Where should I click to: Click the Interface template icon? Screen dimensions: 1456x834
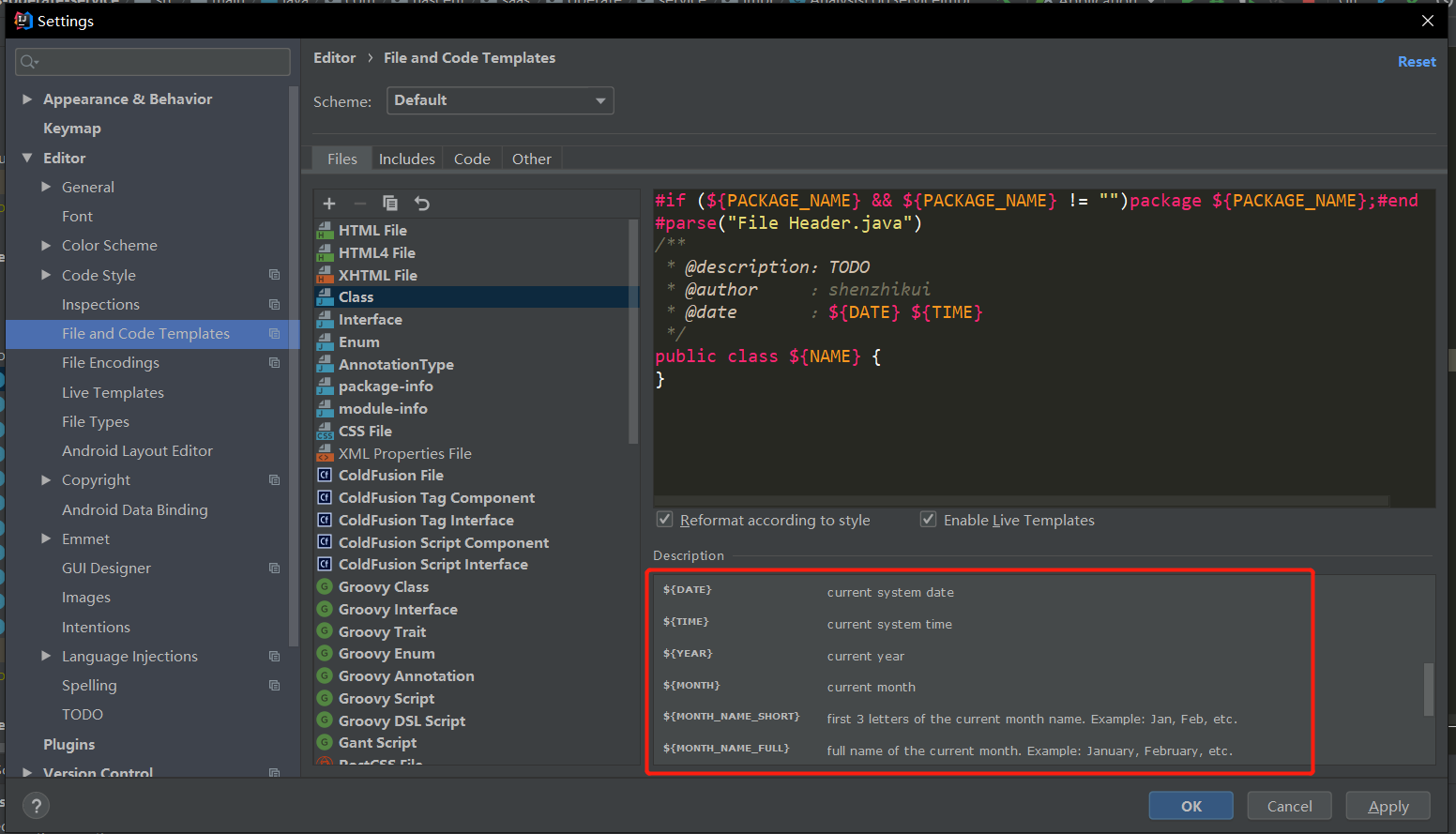pos(326,319)
